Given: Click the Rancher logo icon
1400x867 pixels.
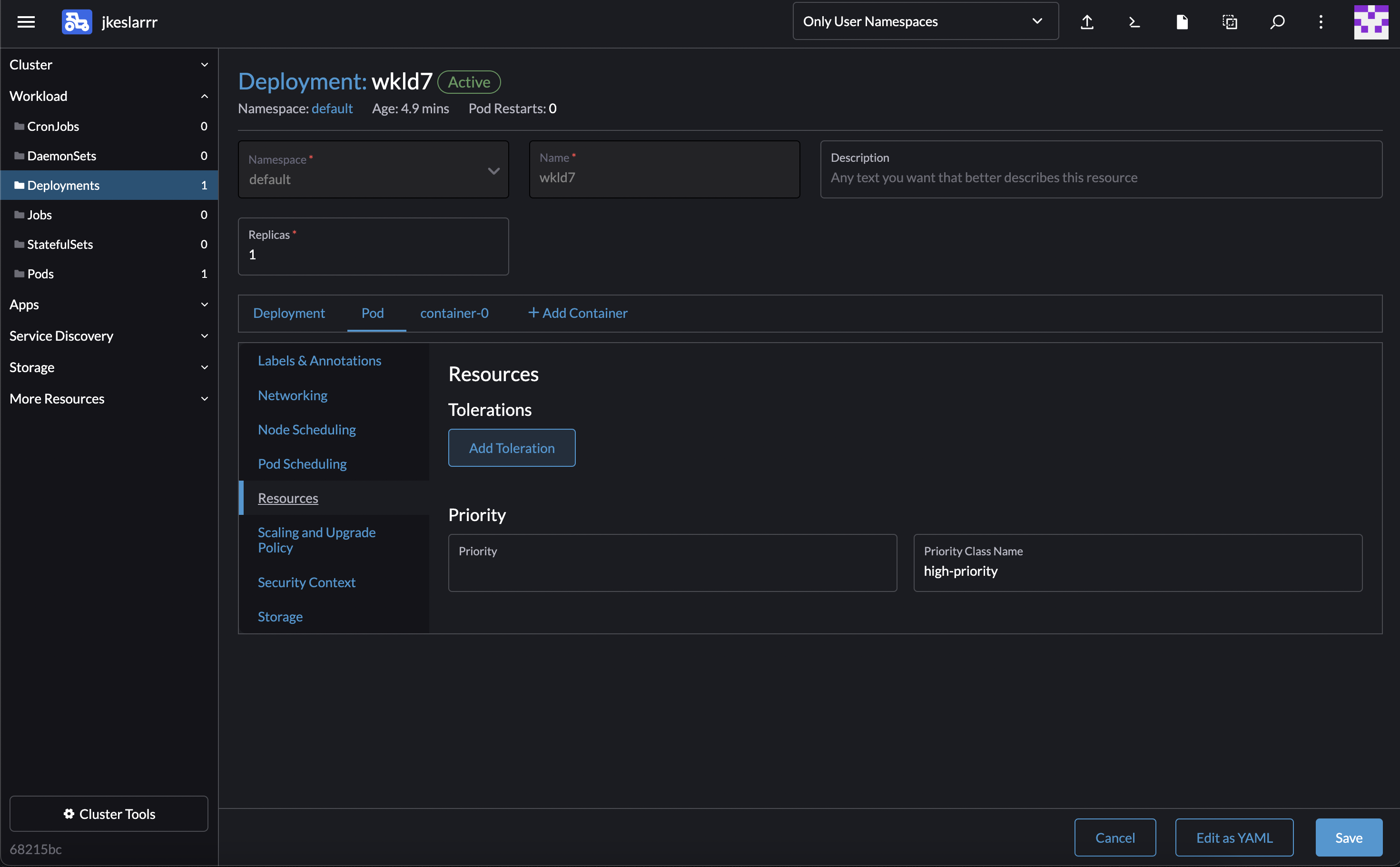Looking at the screenshot, I should 76,21.
